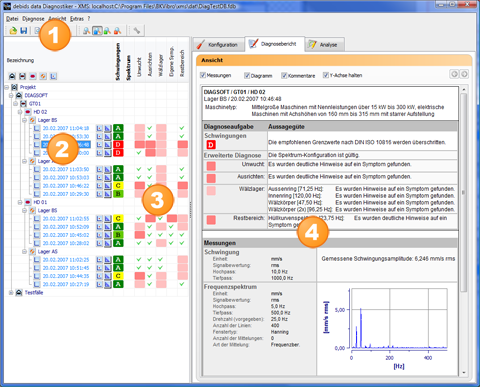The height and width of the screenshot is (387, 480).
Task: Click the save disk toolbar icon
Action: (x=24, y=31)
